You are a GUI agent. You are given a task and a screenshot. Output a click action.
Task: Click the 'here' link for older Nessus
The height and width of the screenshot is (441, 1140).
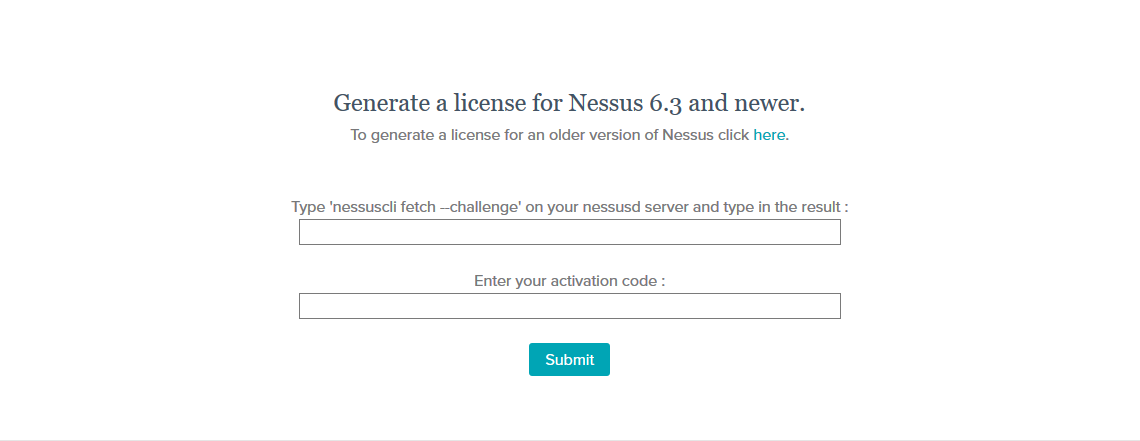(x=769, y=135)
